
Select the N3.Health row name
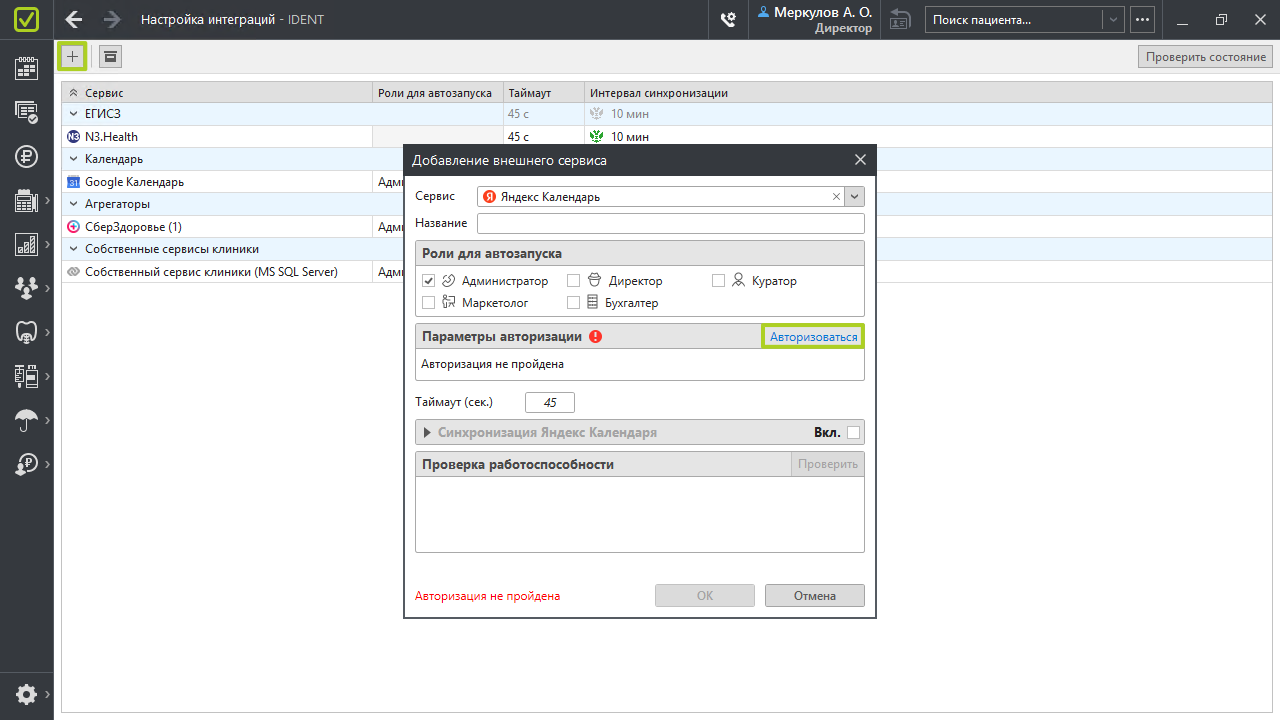(111, 137)
